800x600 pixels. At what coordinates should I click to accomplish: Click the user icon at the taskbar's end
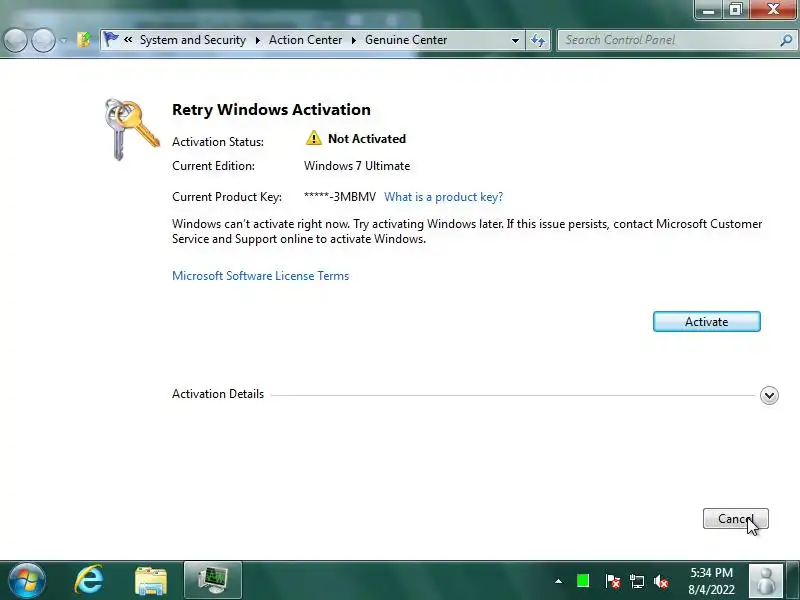point(765,581)
